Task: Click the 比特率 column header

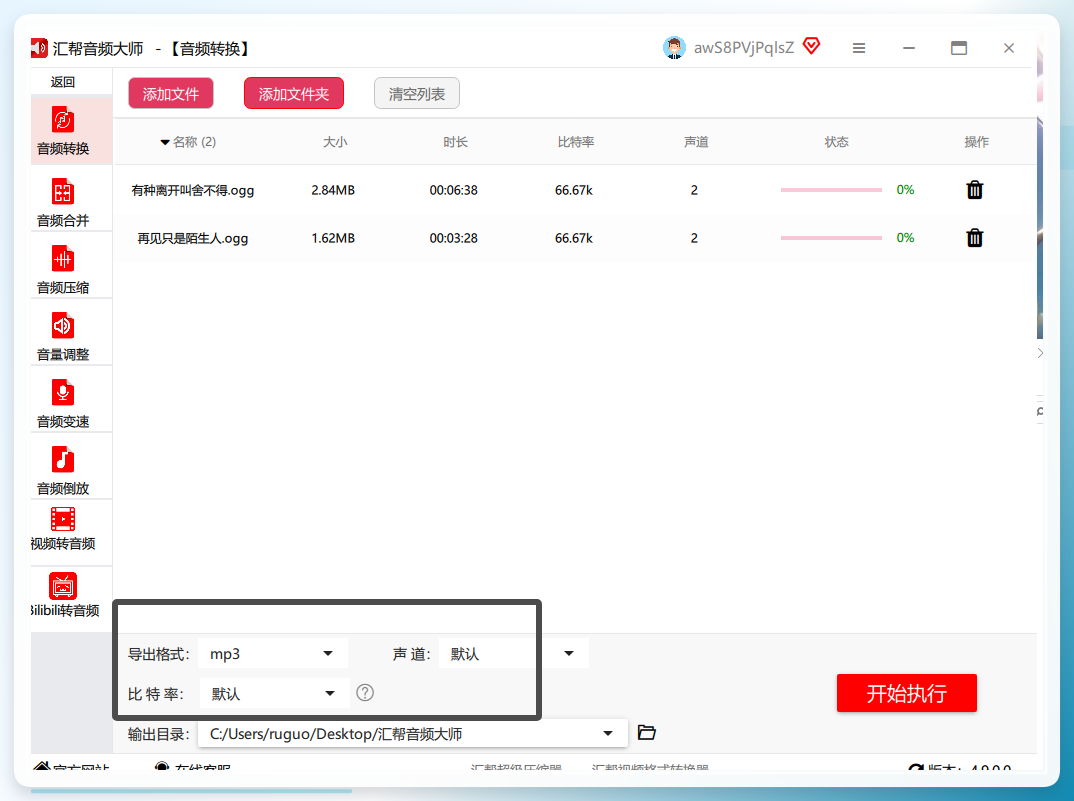Action: point(575,142)
